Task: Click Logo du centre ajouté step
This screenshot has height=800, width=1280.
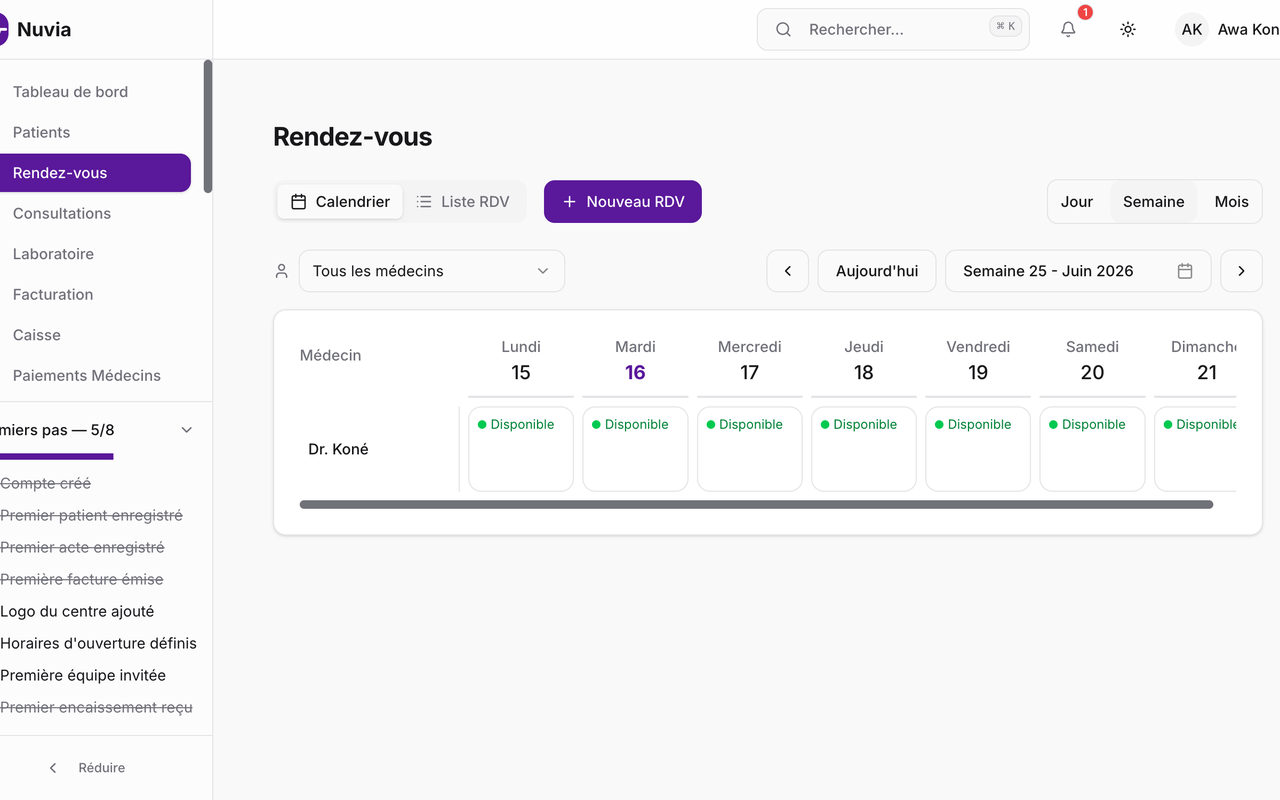Action: point(77,611)
